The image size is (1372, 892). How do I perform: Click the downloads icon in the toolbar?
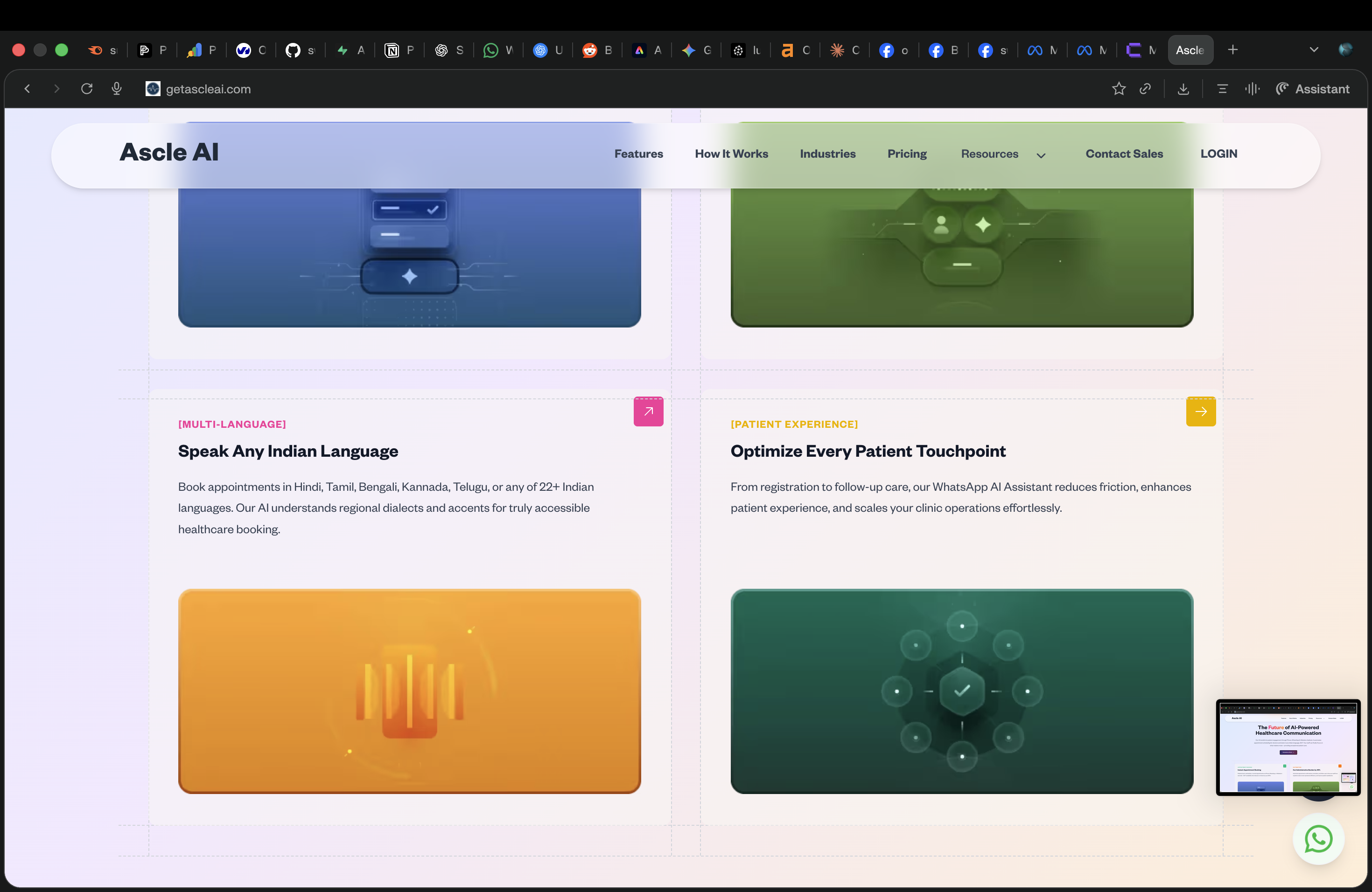coord(1183,89)
